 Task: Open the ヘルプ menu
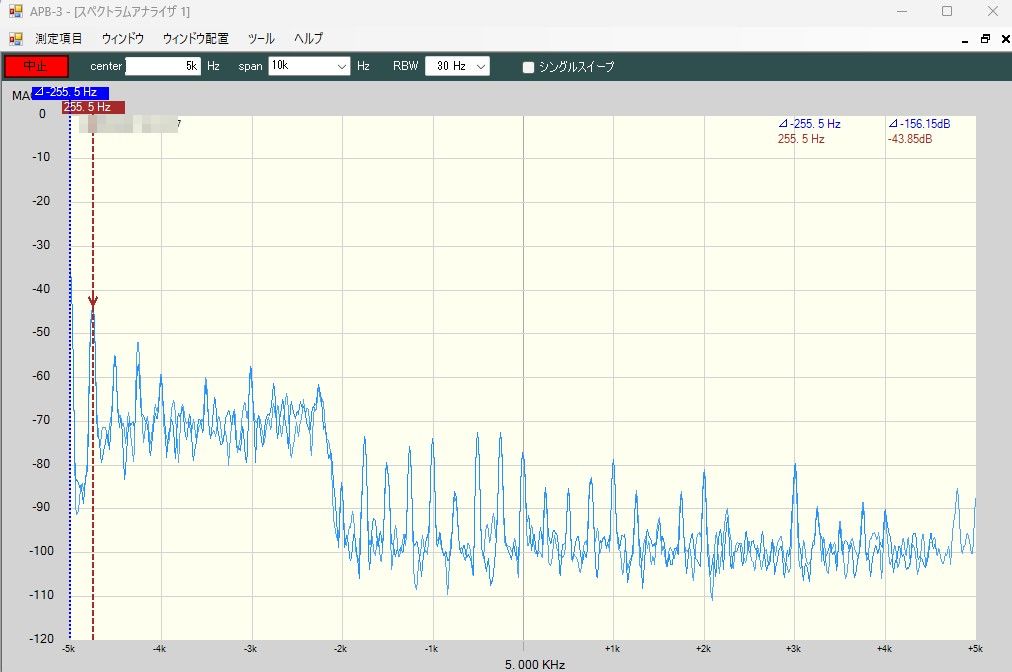point(308,39)
